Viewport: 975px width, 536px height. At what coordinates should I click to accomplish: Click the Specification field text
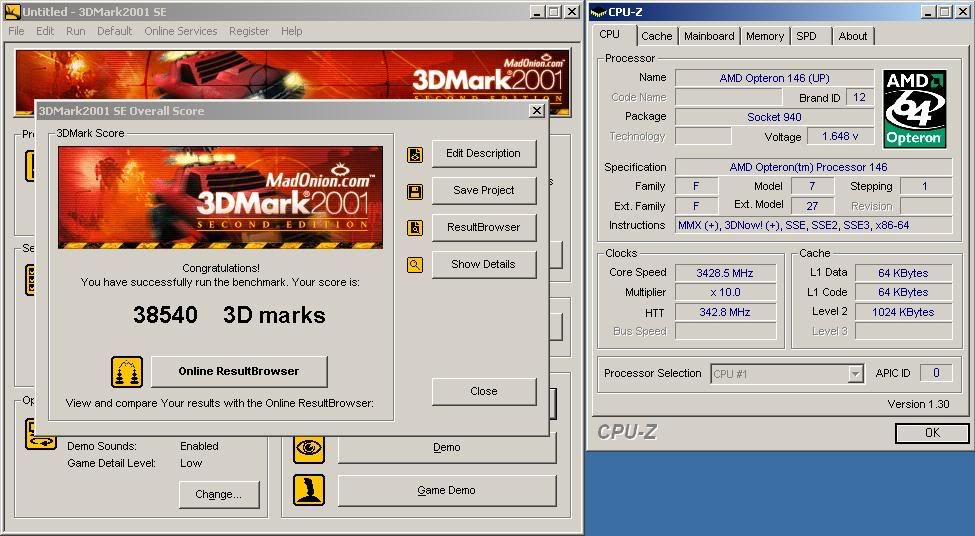[x=814, y=167]
